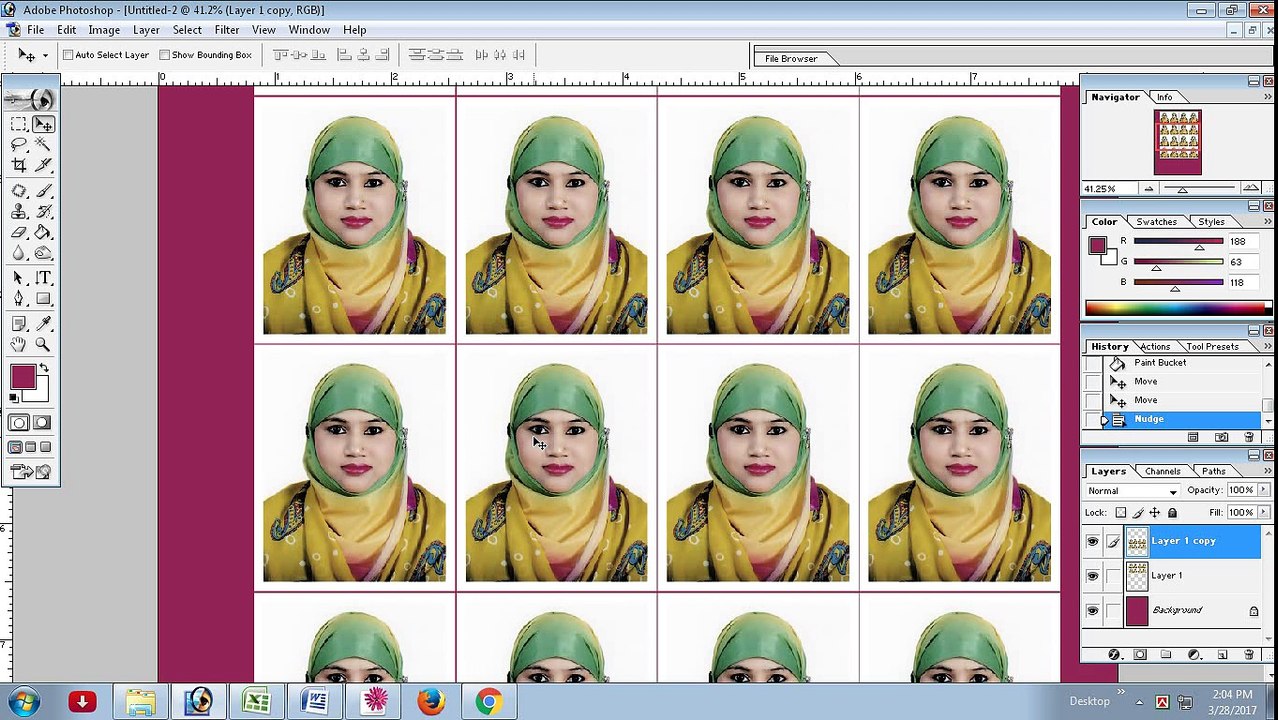Enable Auto Select Layer checkbox
Viewport: 1278px width, 720px height.
coord(68,55)
